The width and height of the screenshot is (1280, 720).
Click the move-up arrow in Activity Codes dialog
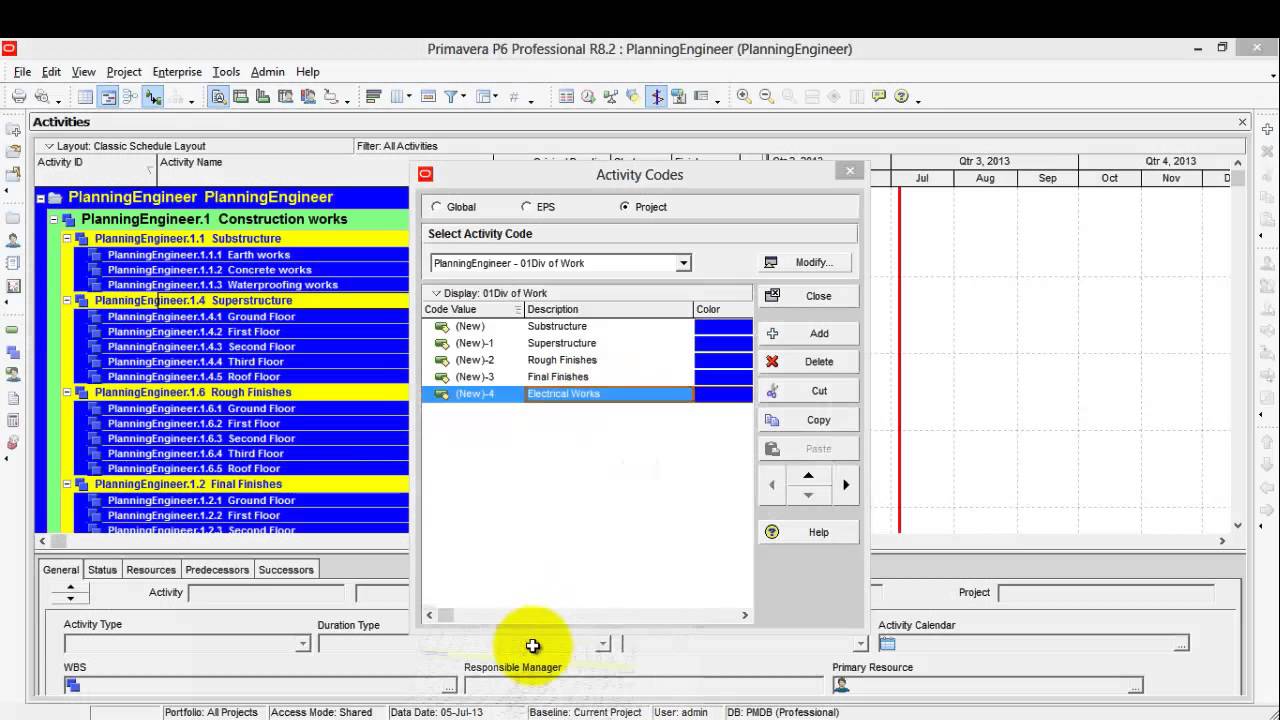point(808,475)
